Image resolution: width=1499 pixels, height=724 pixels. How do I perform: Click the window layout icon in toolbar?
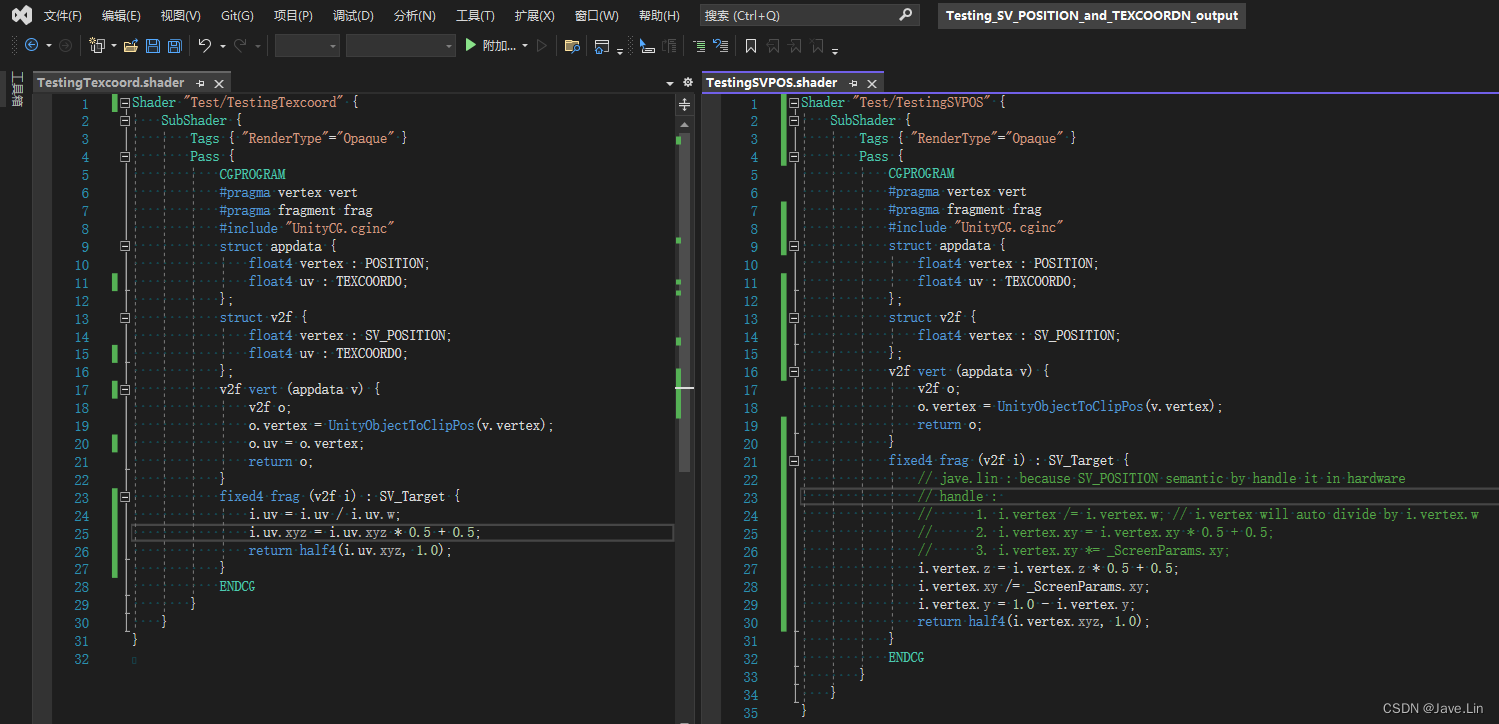tap(602, 46)
